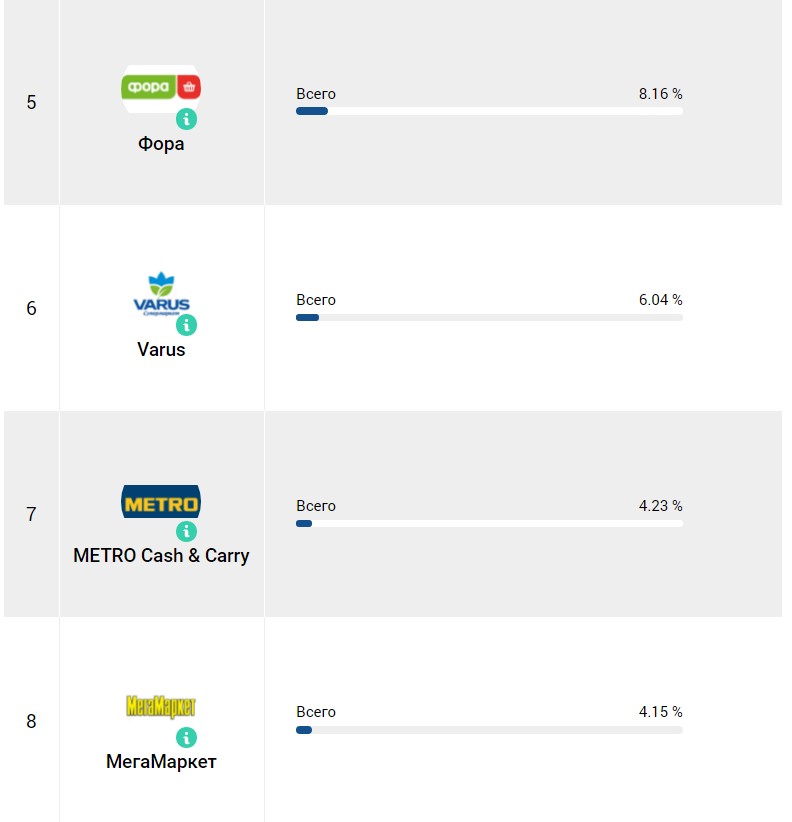Viewport: 792px width, 822px height.
Task: Open the Varus store name link
Action: tap(161, 350)
